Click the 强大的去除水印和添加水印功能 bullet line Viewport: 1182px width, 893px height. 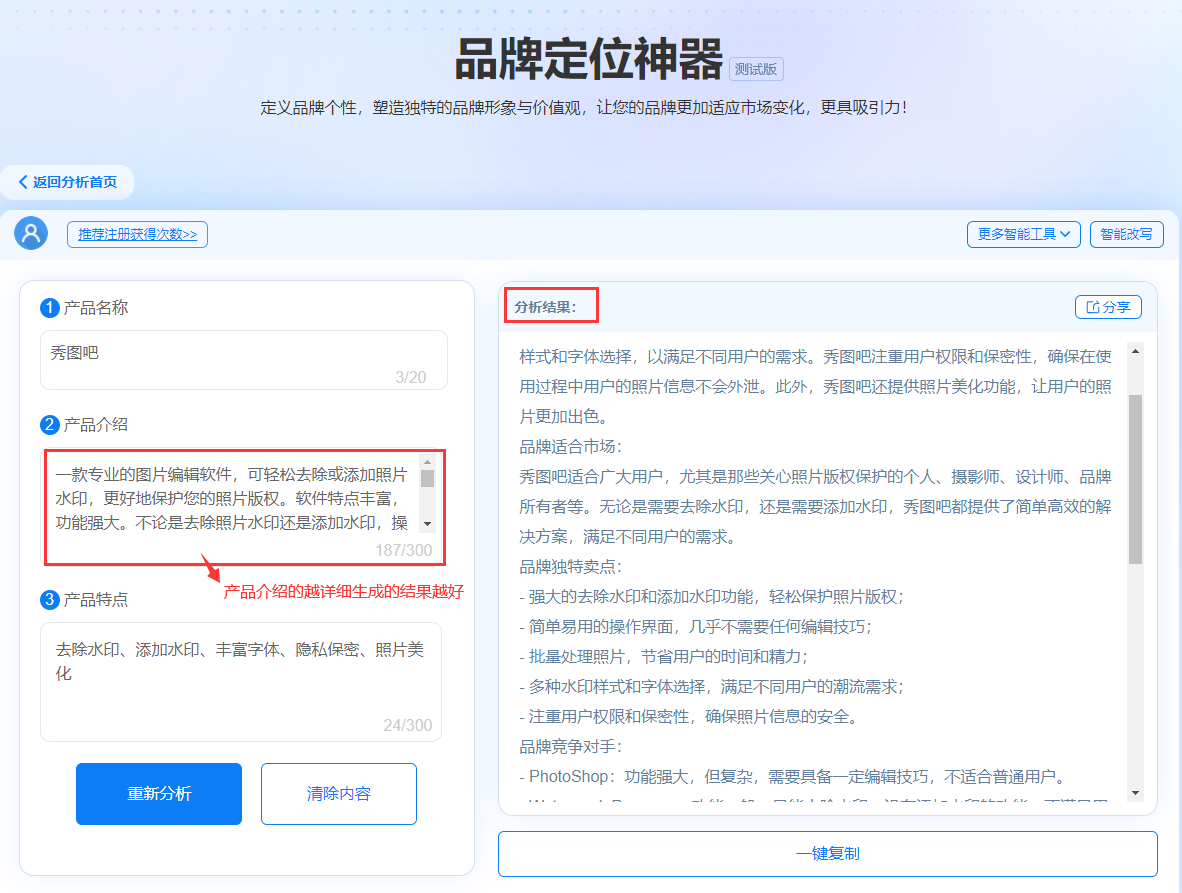pyautogui.click(x=712, y=597)
